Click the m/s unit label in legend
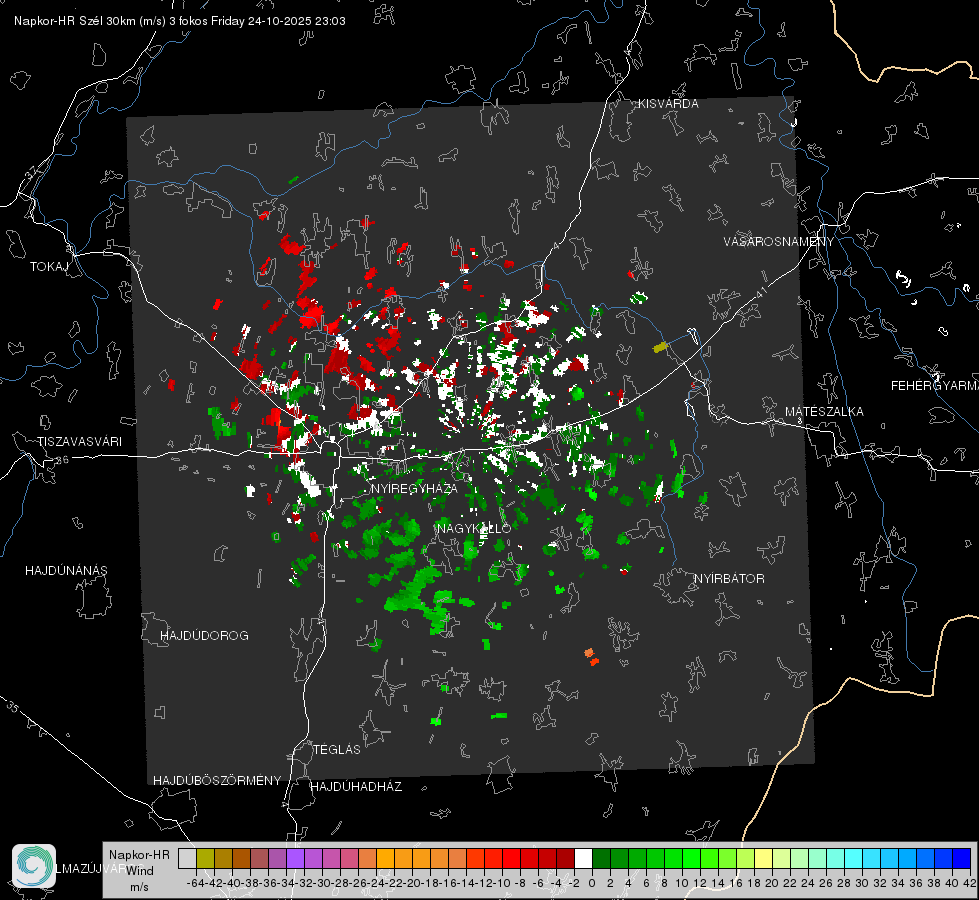 139,887
